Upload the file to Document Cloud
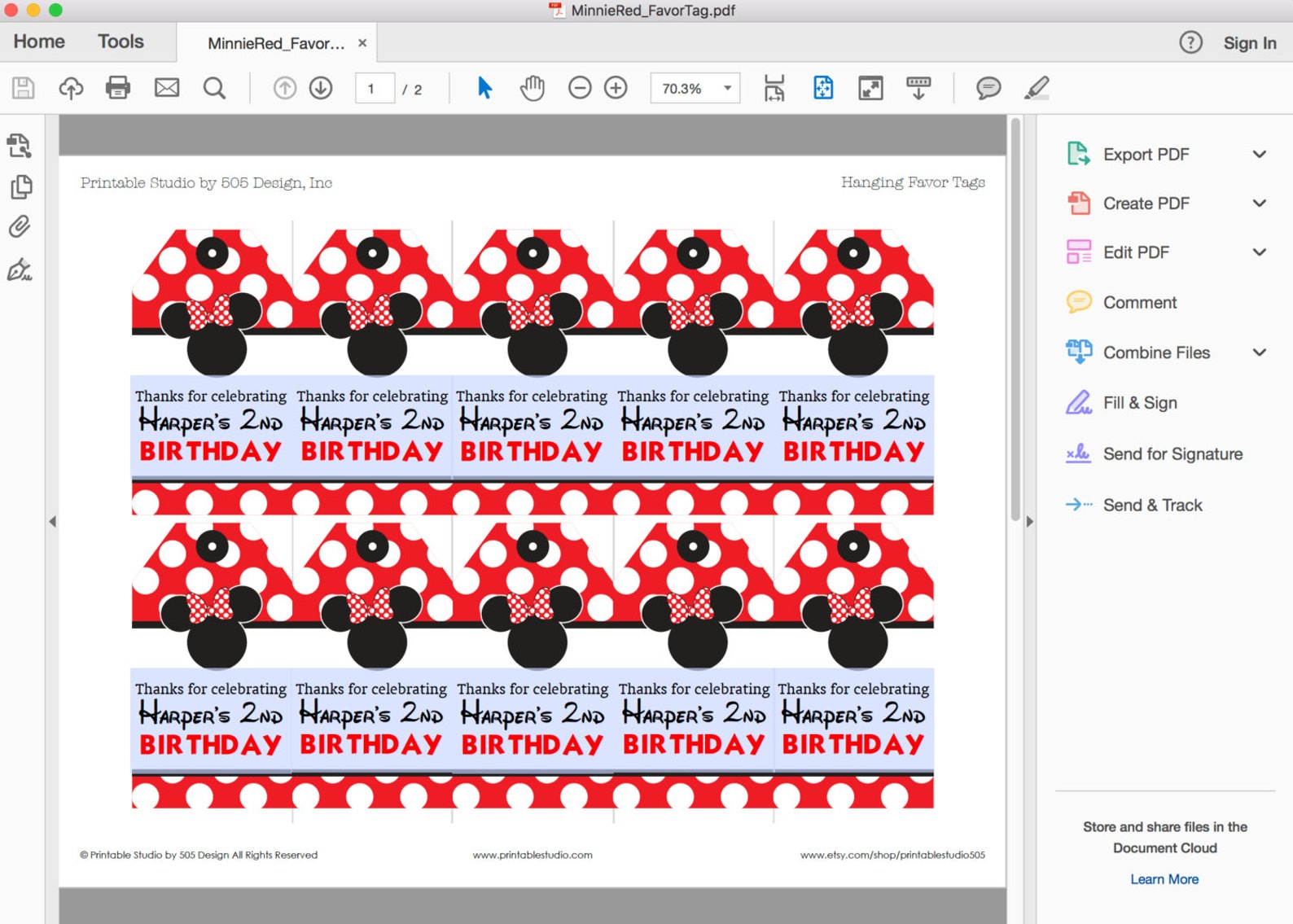The height and width of the screenshot is (924, 1293). coord(71,88)
